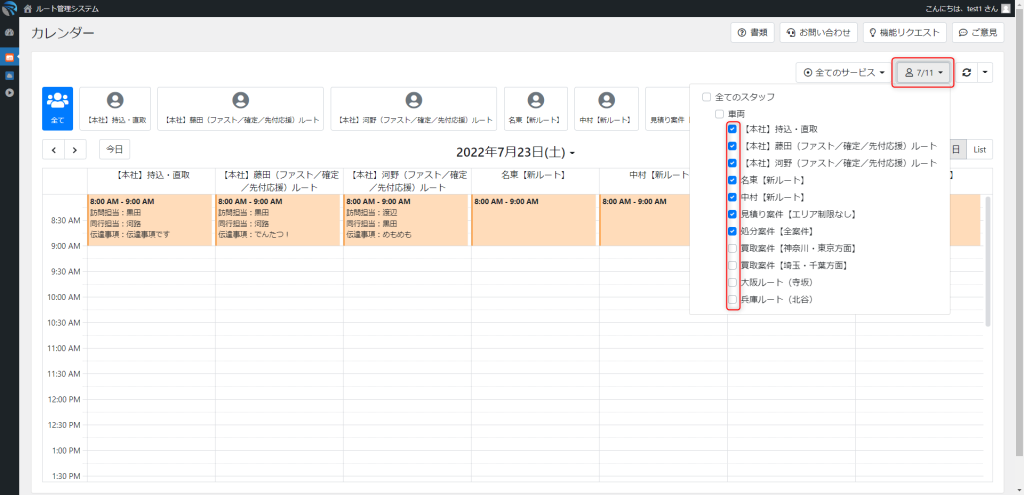Open お問い合わせ contact button

(818, 33)
